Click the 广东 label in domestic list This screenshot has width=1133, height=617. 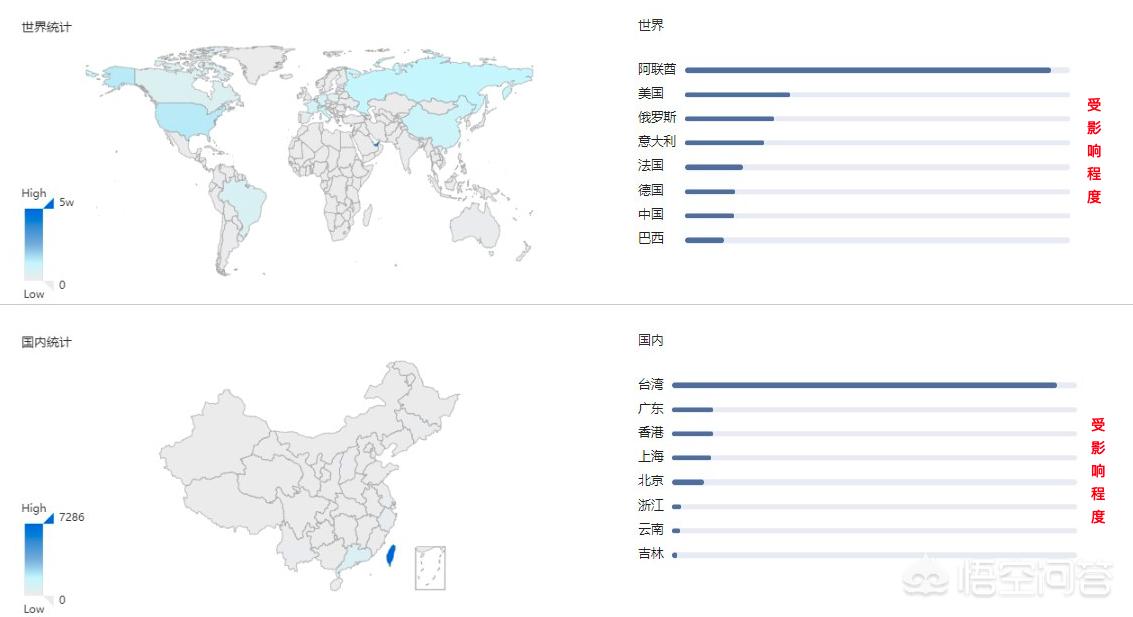pos(651,409)
